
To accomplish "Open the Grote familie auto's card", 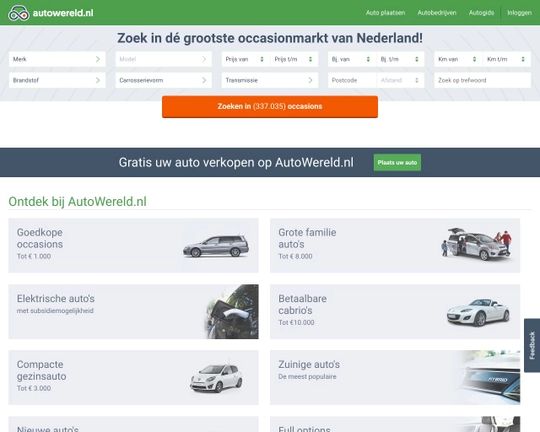I will 395,245.
